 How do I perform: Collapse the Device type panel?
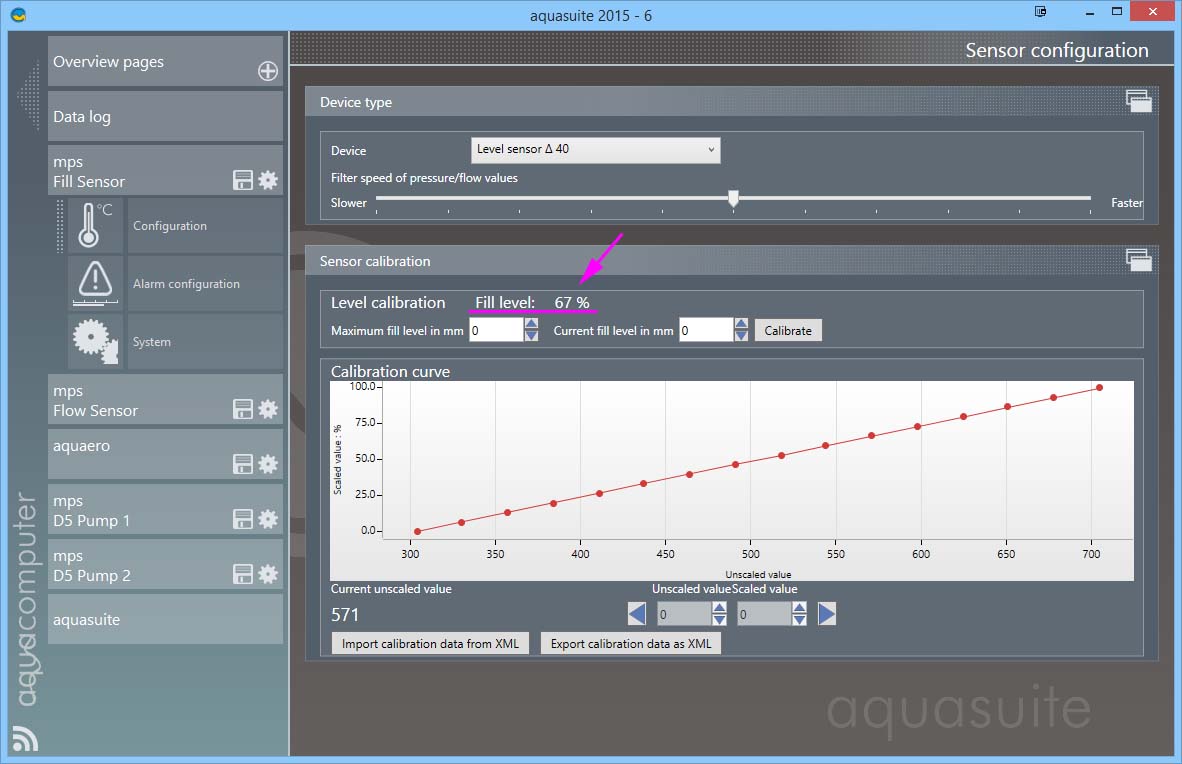(1138, 101)
